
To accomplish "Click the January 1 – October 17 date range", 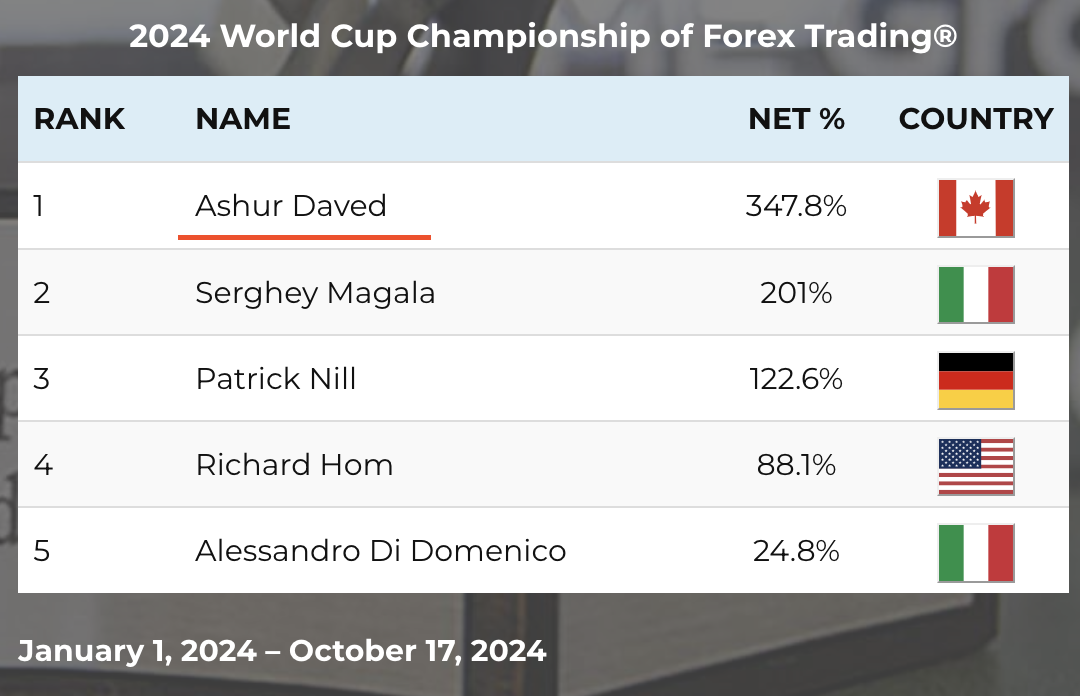I will click(x=282, y=651).
